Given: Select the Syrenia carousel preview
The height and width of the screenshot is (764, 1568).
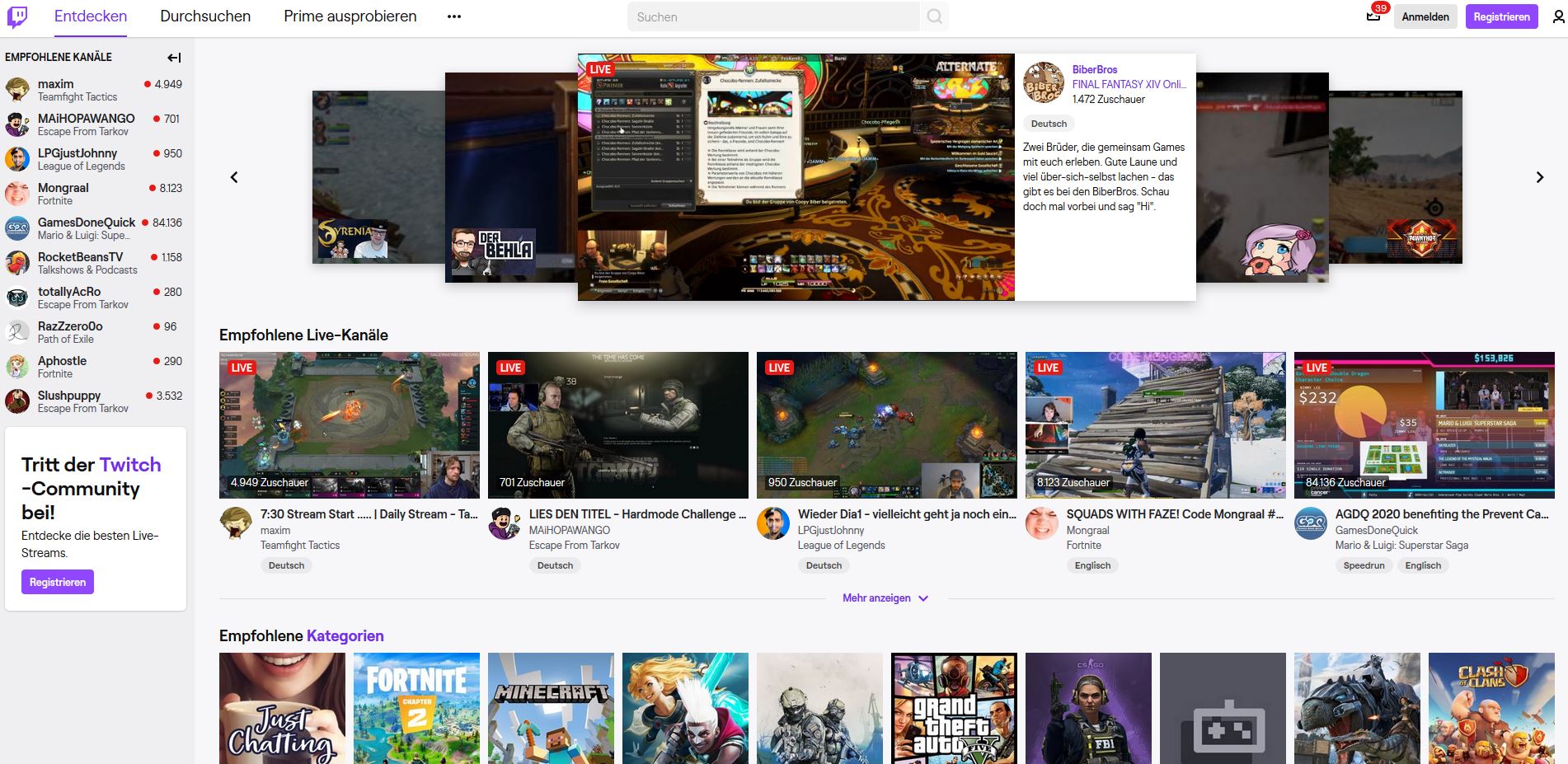Looking at the screenshot, I should [x=378, y=177].
